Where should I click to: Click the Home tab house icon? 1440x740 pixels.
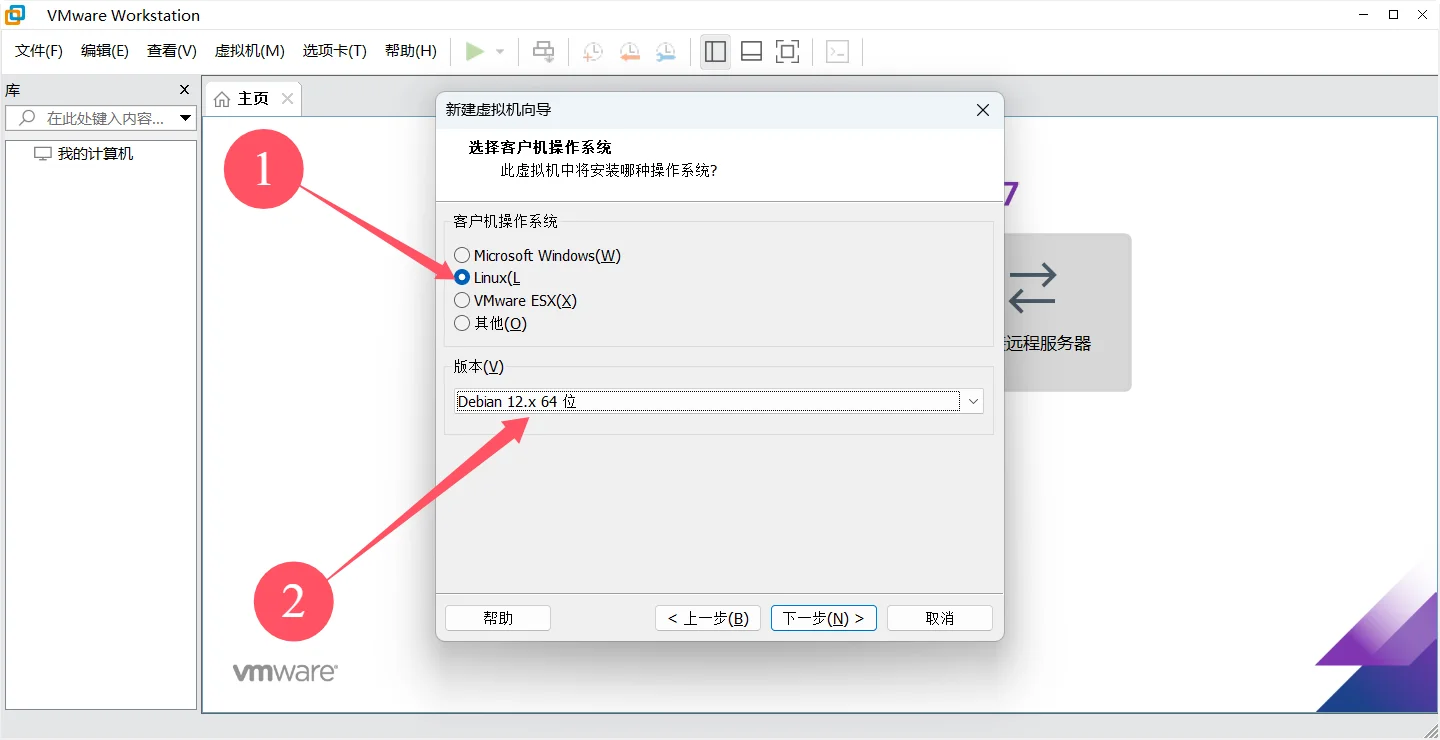click(222, 98)
